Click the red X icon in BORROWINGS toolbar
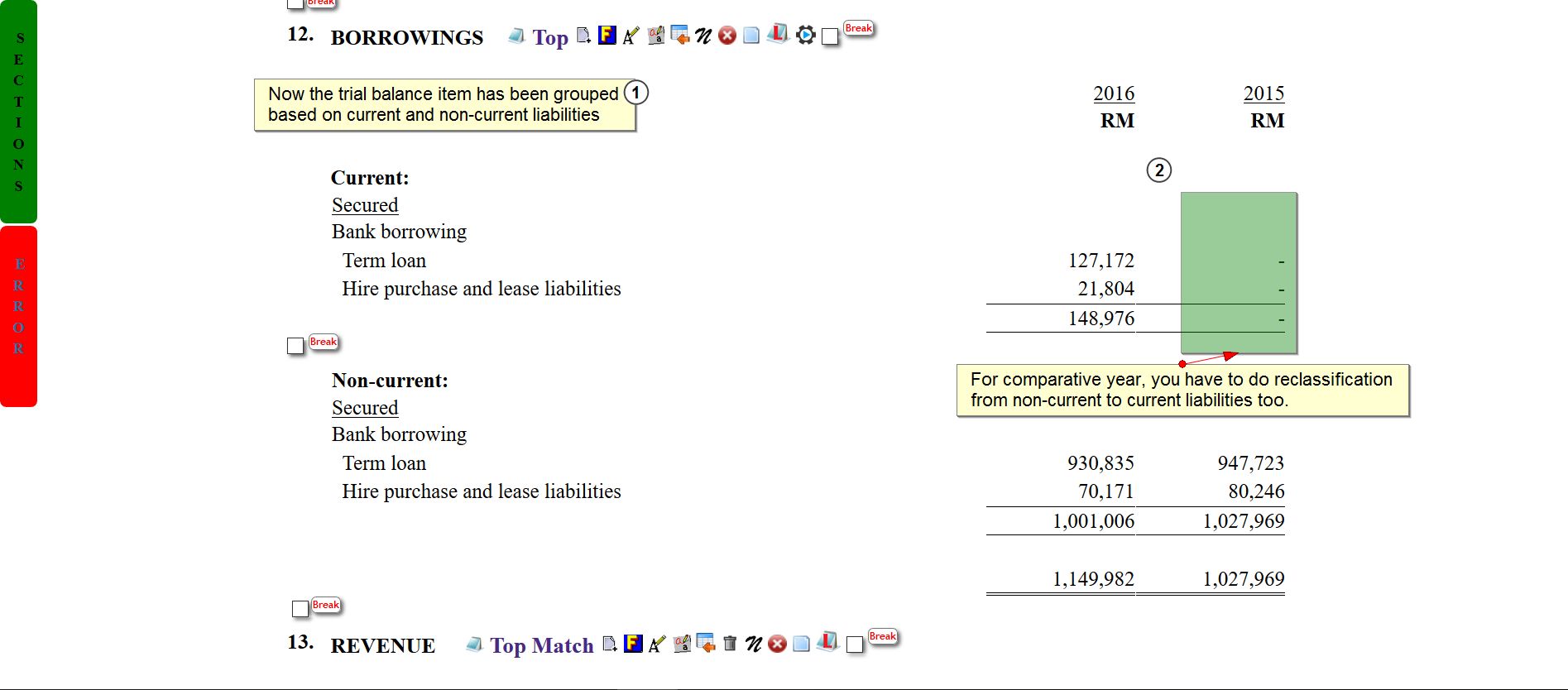 coord(727,36)
